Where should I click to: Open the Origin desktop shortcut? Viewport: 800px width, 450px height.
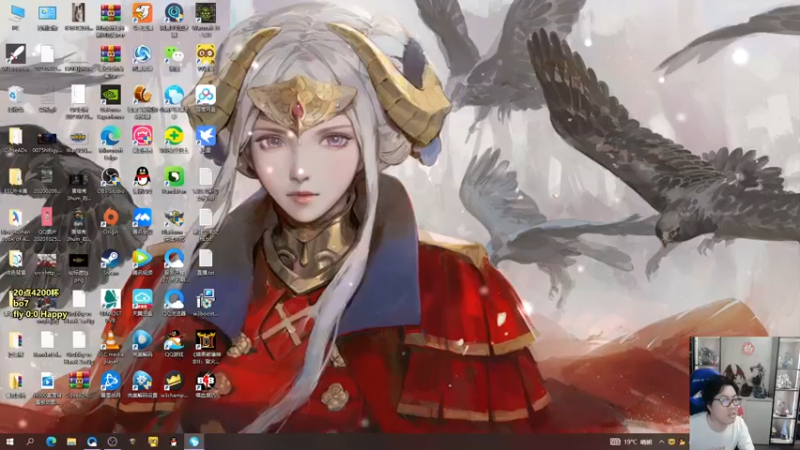[x=110, y=218]
